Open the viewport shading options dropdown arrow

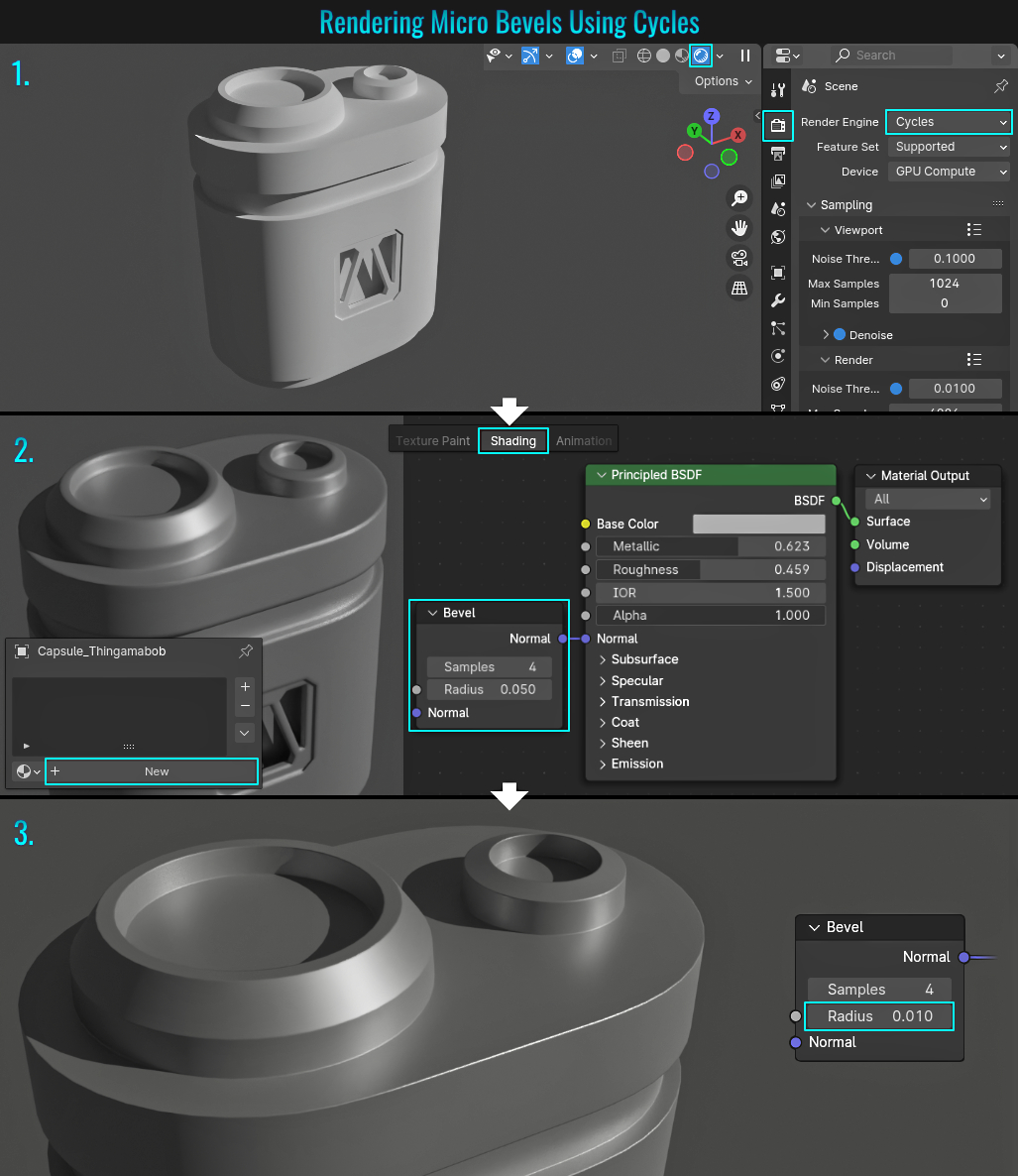pos(720,57)
